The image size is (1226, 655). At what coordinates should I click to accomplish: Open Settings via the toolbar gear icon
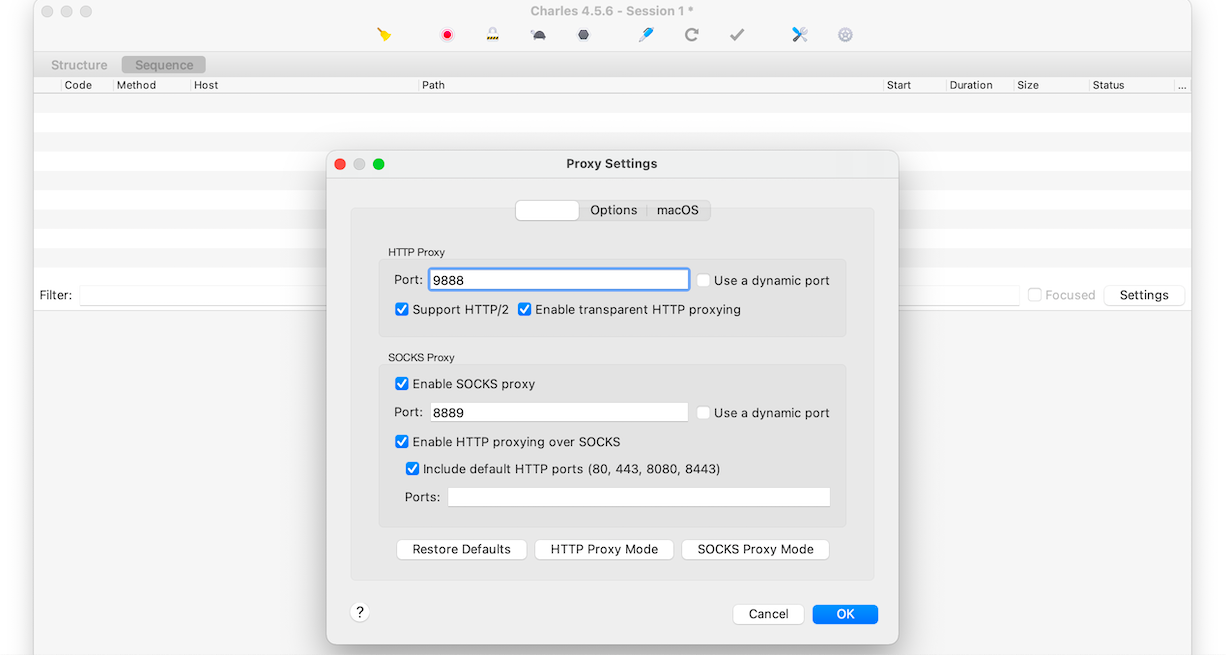point(845,35)
